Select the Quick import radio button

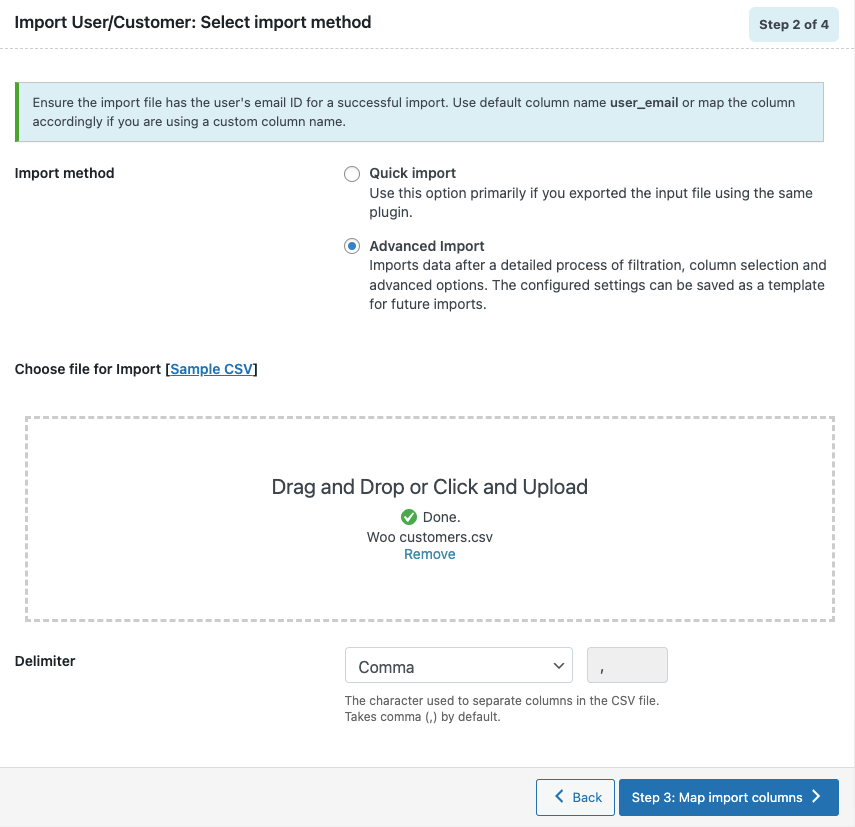coord(352,174)
